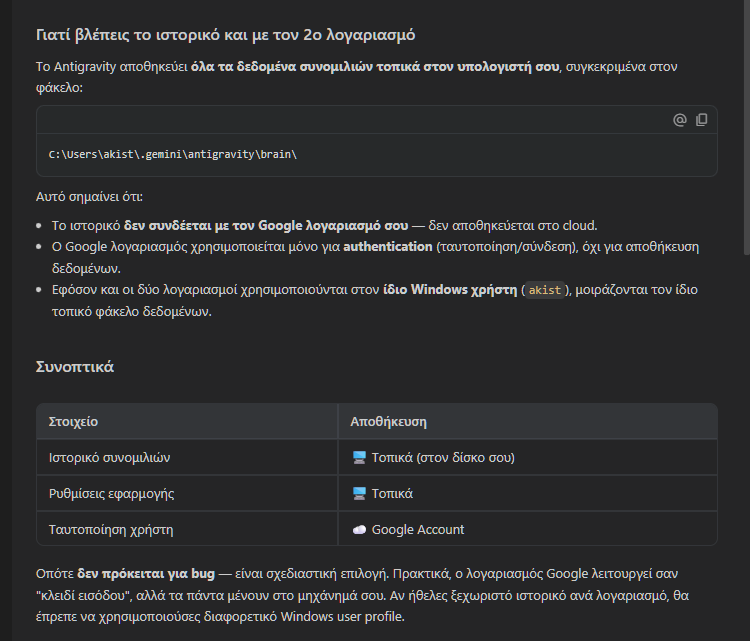The image size is (750, 641).
Task: Click the 'akist' inline code tag
Action: pyautogui.click(x=545, y=290)
